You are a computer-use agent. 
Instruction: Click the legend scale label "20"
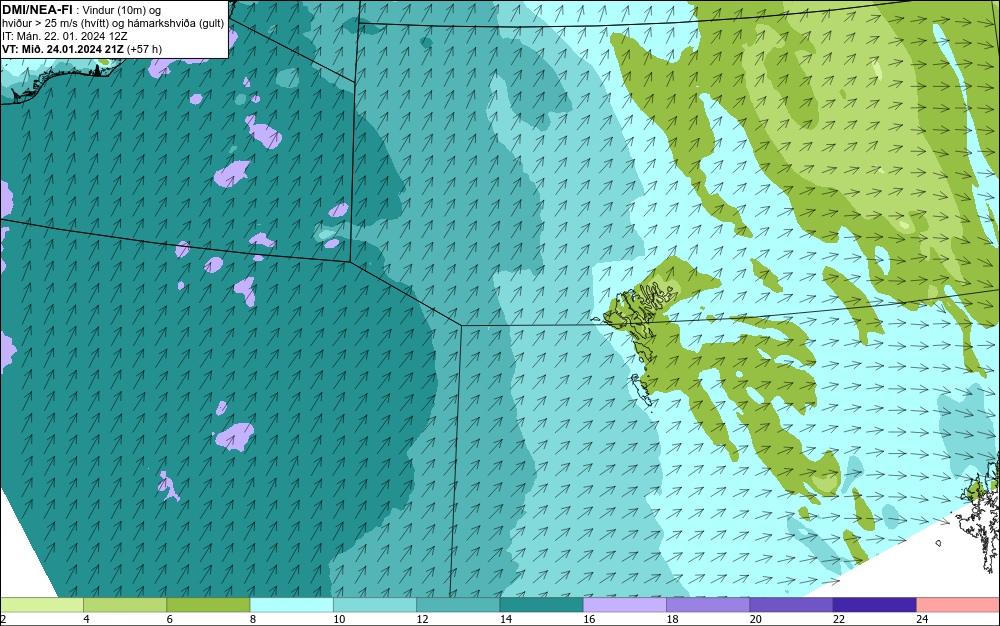[x=756, y=619]
